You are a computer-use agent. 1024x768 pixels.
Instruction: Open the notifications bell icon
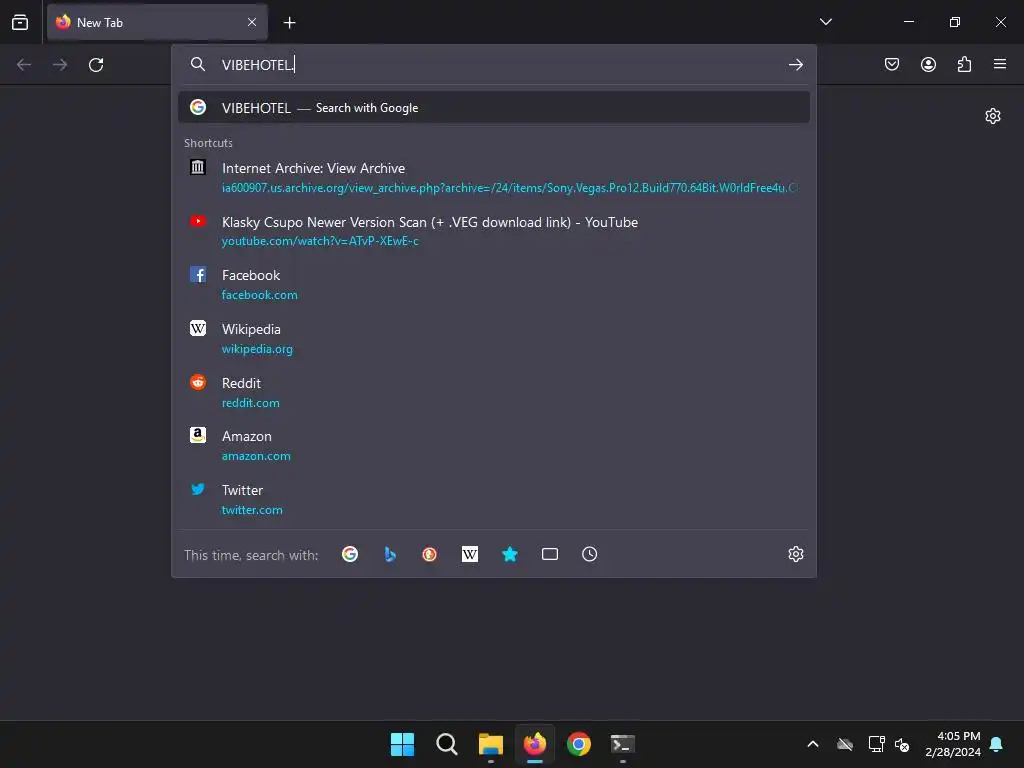click(997, 744)
